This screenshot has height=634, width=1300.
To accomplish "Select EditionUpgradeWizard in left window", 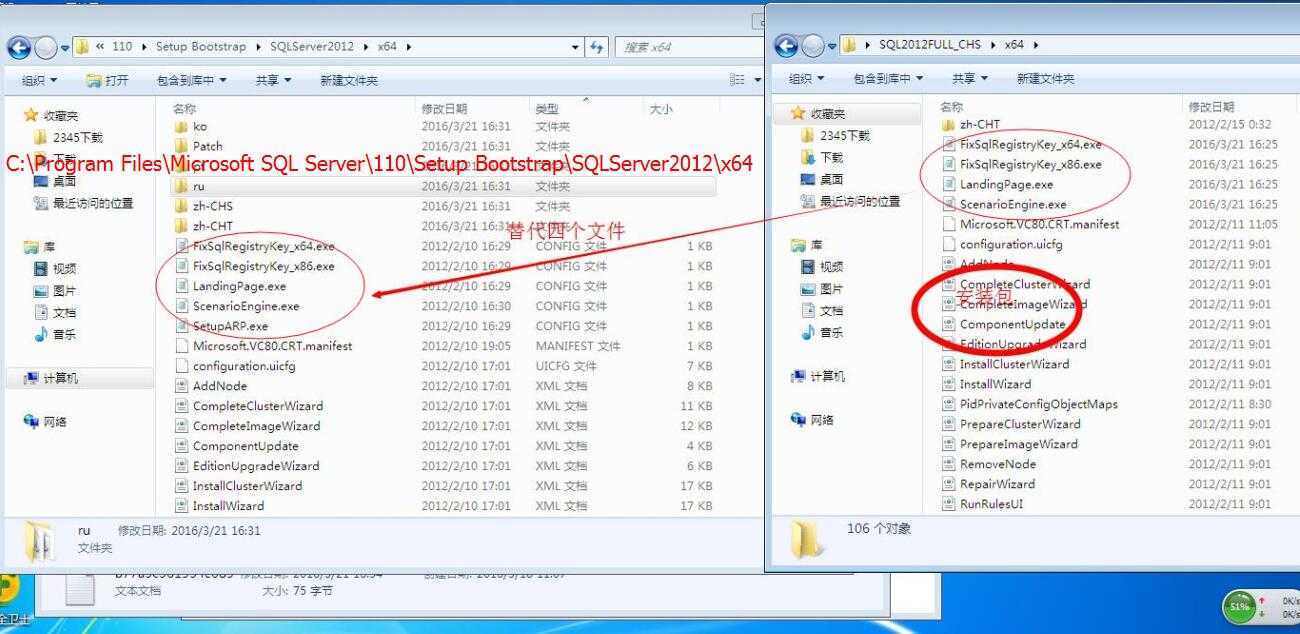I will [256, 466].
